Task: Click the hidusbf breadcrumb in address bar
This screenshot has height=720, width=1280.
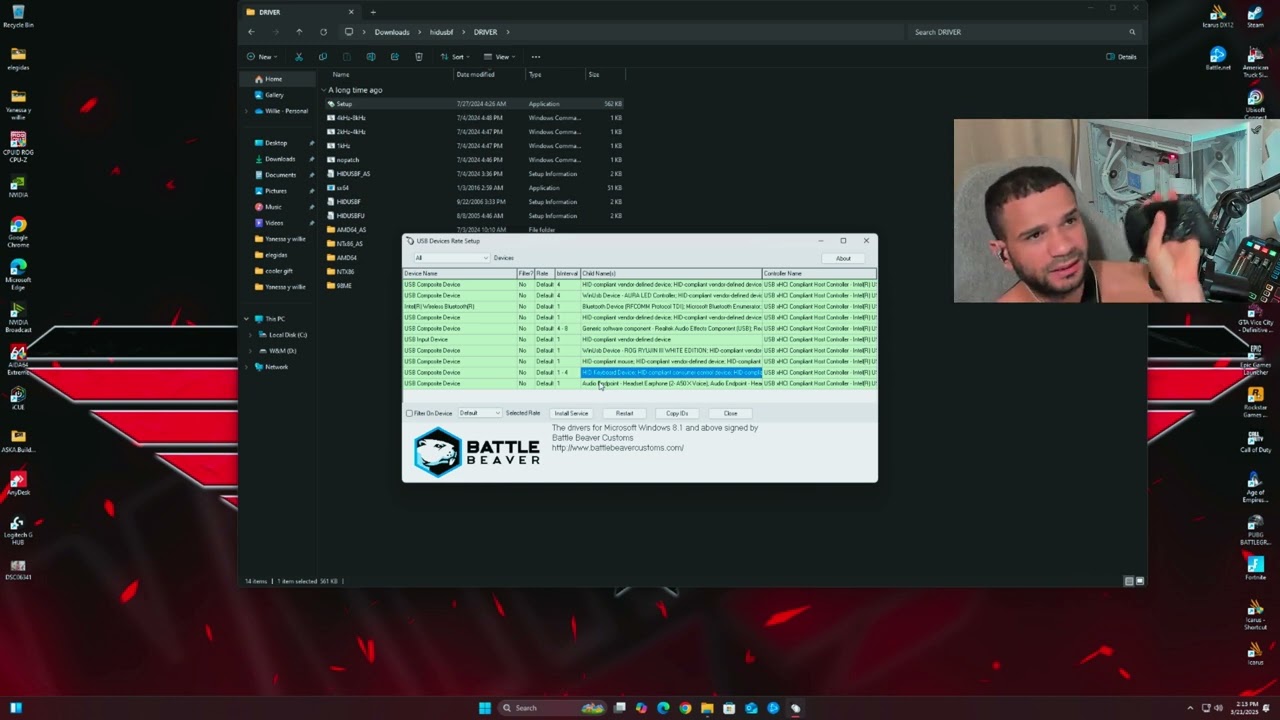Action: (x=442, y=32)
